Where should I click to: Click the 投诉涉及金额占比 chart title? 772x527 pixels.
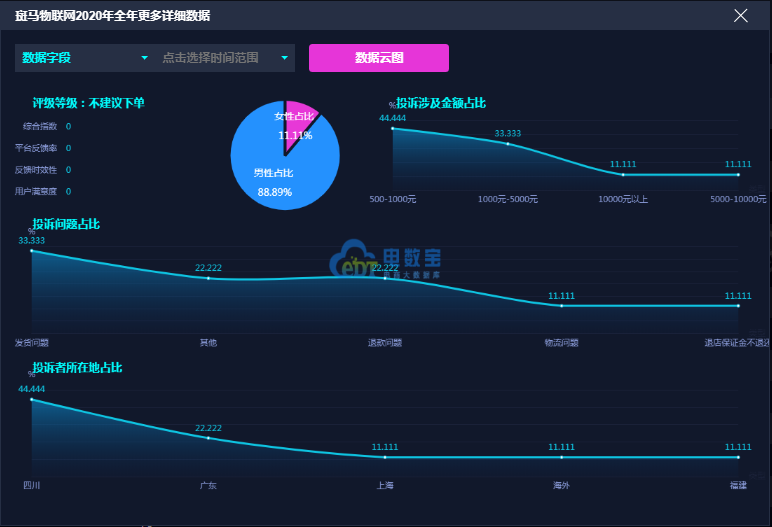coord(441,103)
